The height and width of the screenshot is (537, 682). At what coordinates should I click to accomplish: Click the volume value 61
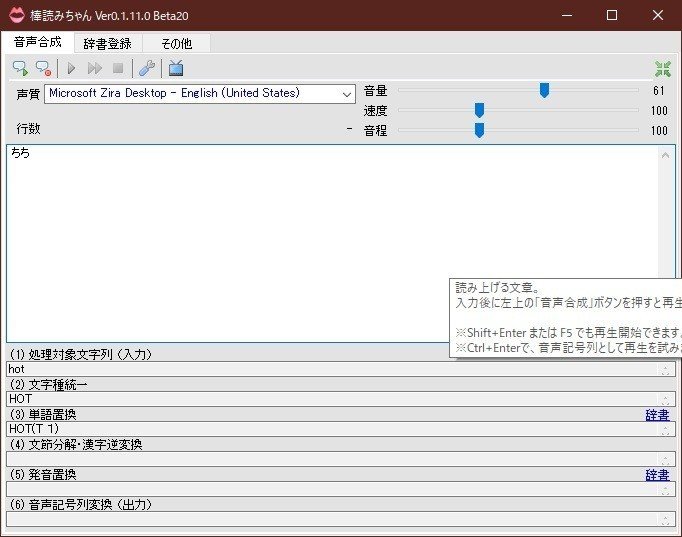pyautogui.click(x=659, y=90)
